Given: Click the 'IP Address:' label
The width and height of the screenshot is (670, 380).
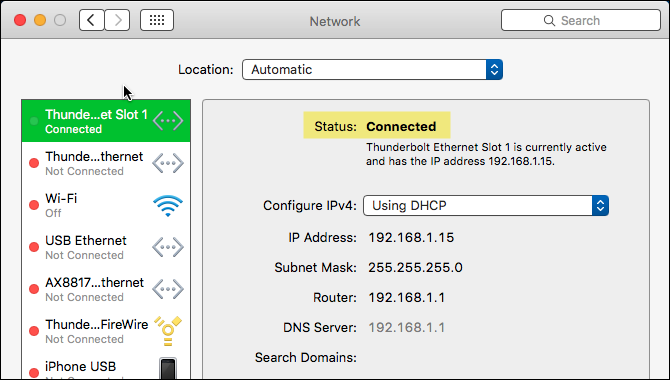Looking at the screenshot, I should tap(323, 238).
